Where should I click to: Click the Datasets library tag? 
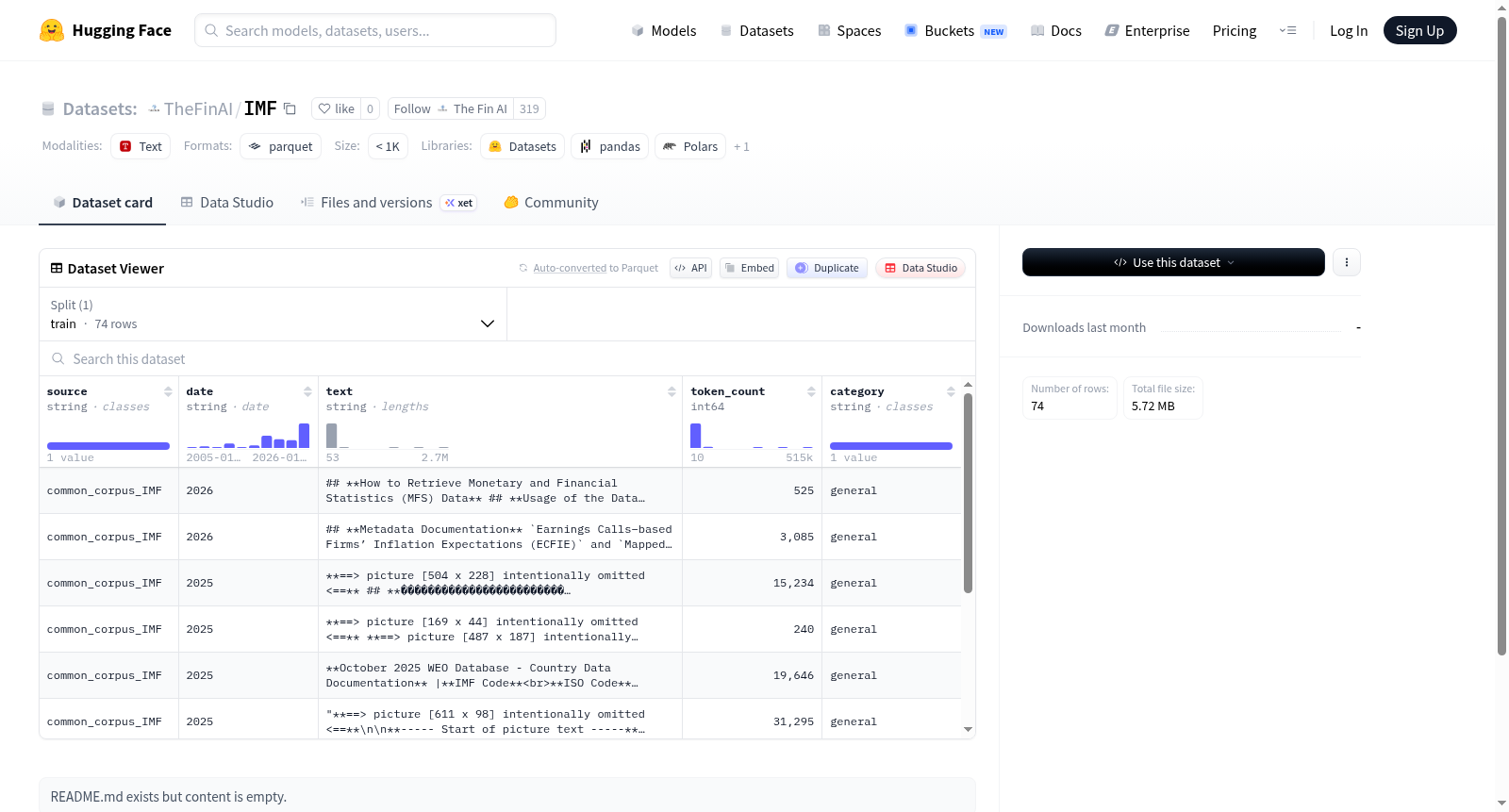pyautogui.click(x=522, y=146)
